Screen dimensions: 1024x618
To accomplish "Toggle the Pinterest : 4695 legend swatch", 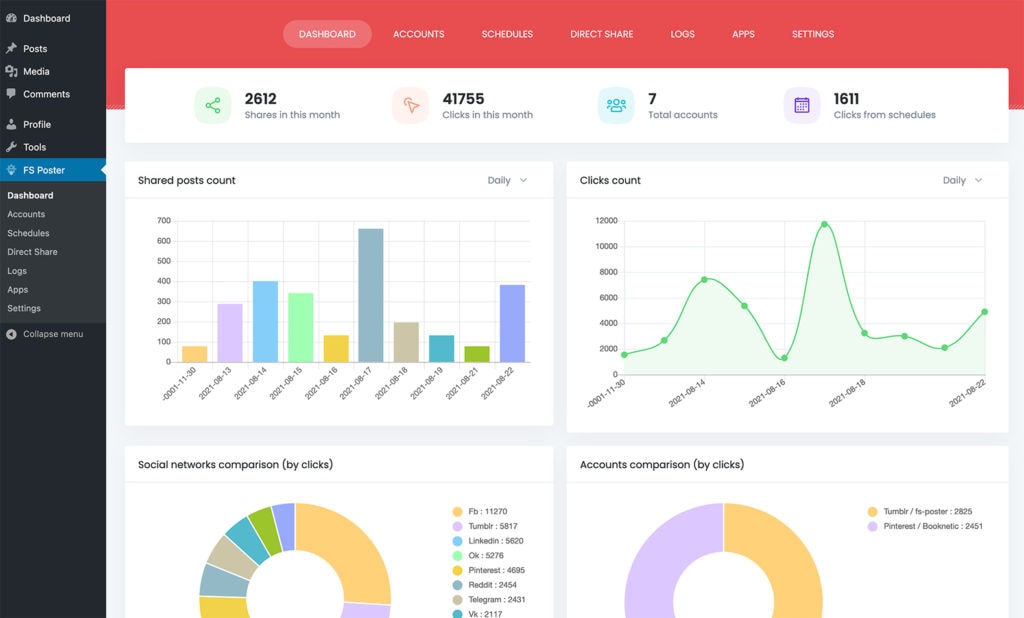I will (457, 570).
